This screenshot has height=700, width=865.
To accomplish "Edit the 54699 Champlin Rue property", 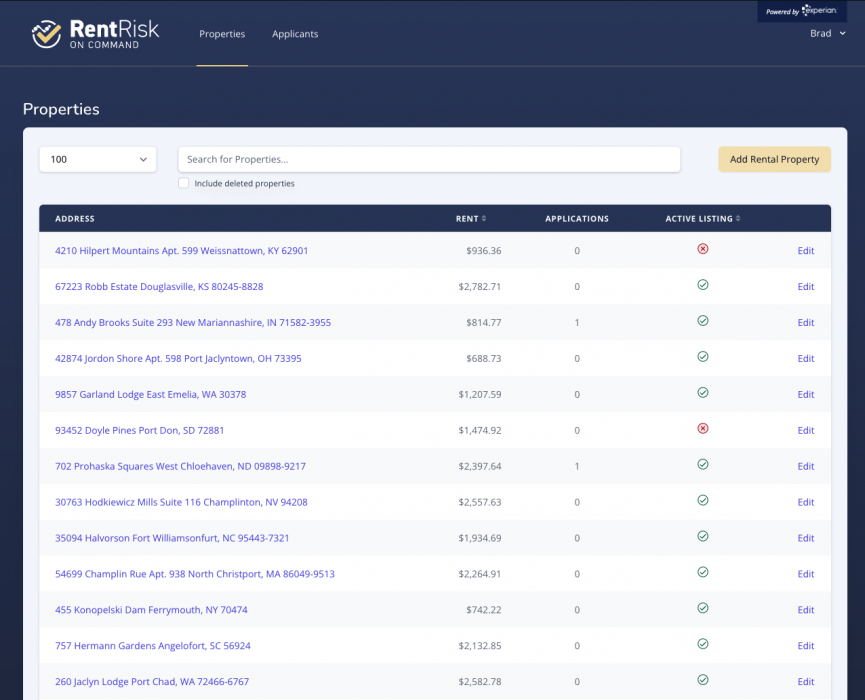I will tap(805, 574).
